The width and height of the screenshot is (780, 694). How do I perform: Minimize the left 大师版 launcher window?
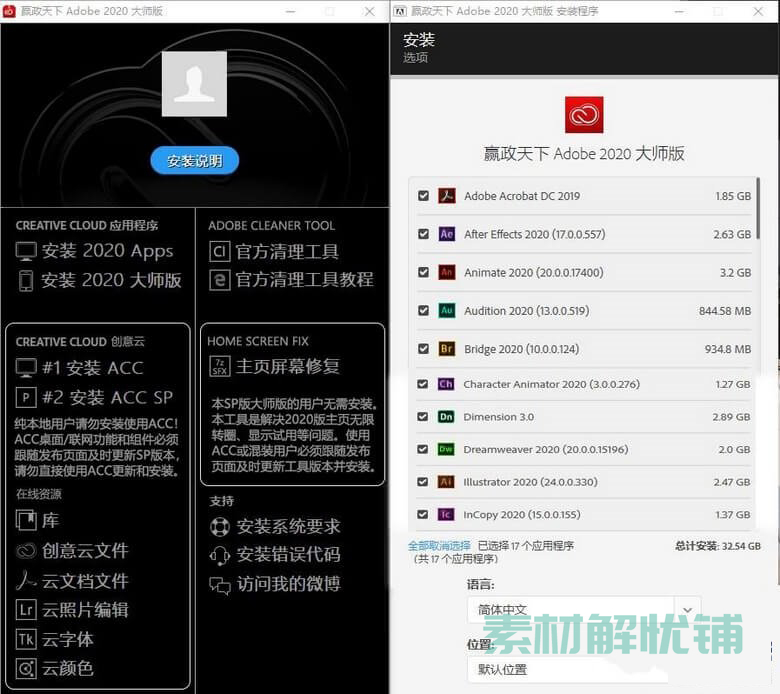coord(291,11)
